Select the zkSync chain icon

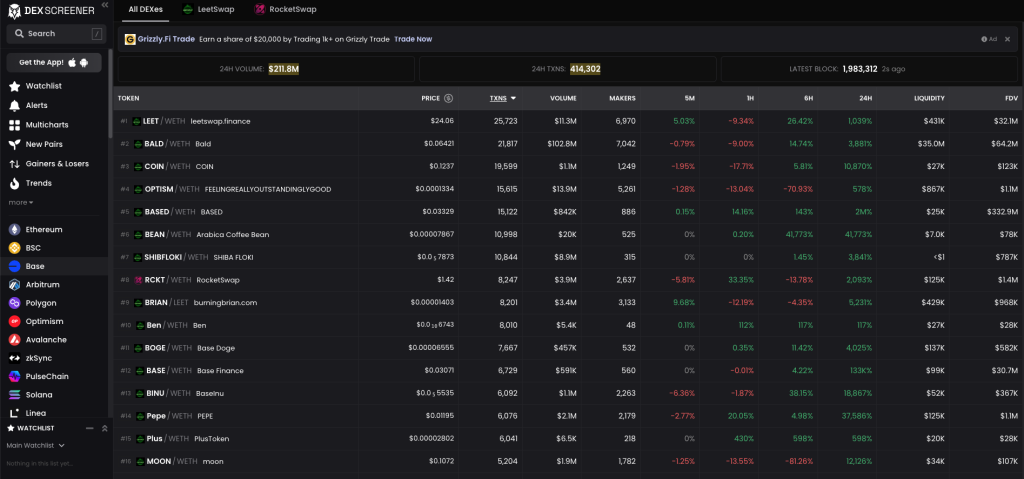click(14, 358)
